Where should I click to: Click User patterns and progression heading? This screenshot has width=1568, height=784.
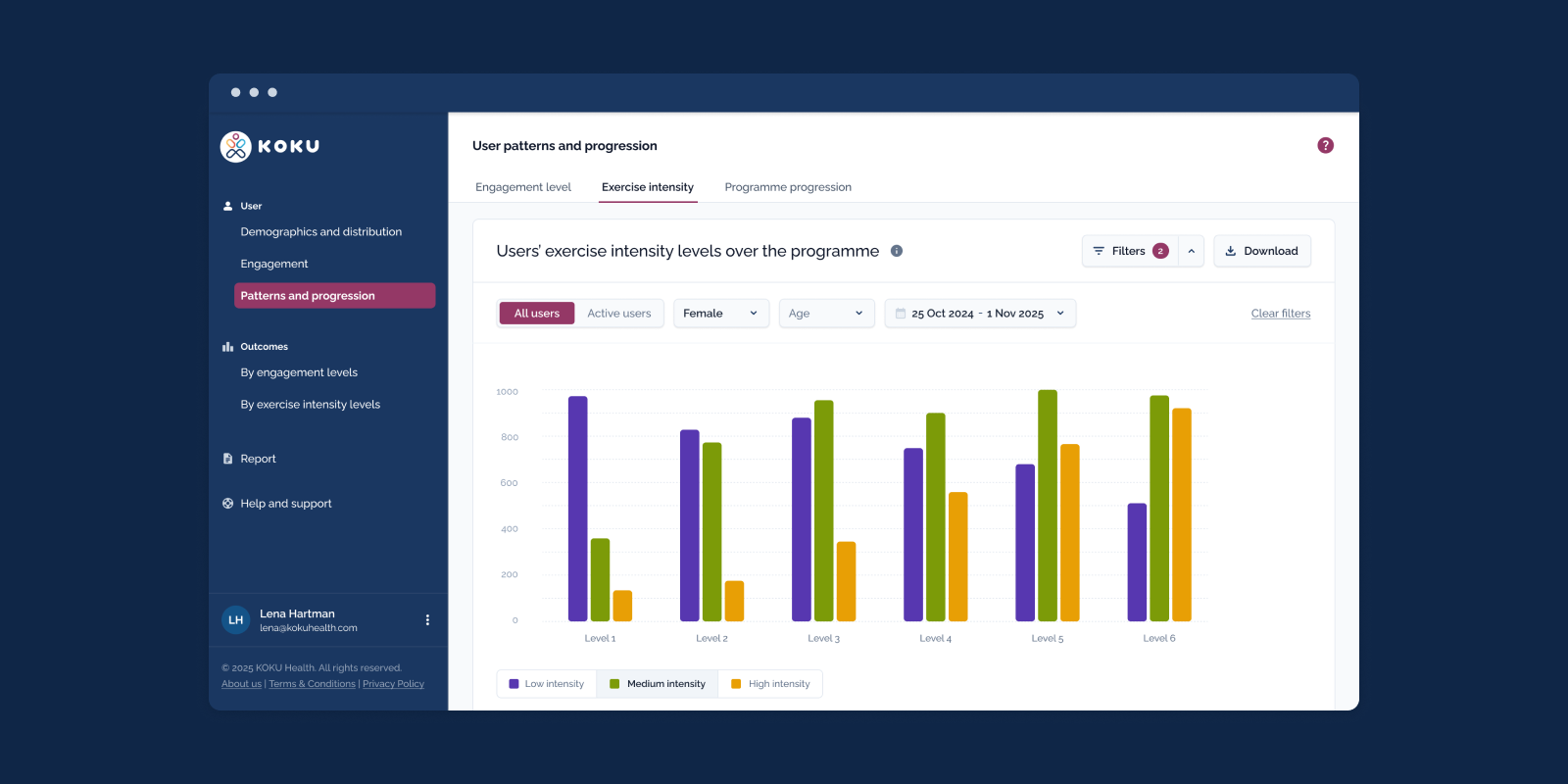pos(564,146)
